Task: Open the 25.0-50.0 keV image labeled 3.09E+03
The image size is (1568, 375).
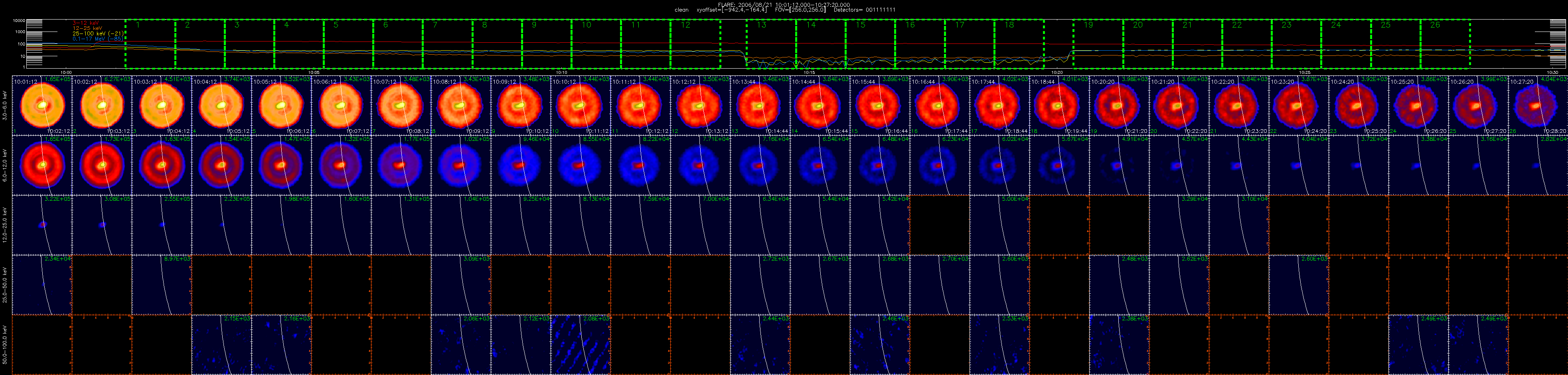Action: click(461, 284)
